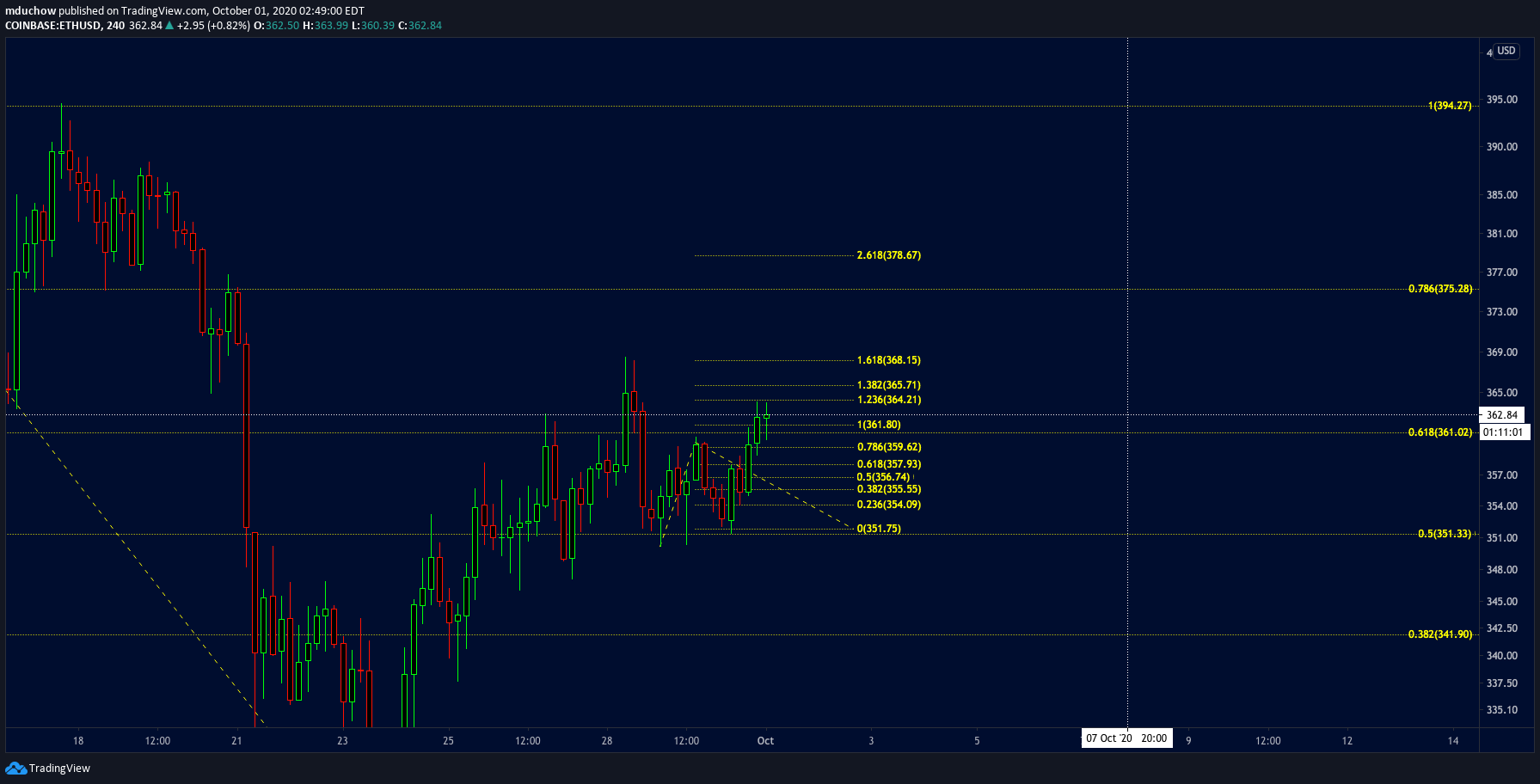Screen dimensions: 1540x784
Task: Click the extension label 0(351.75)
Action: (879, 529)
